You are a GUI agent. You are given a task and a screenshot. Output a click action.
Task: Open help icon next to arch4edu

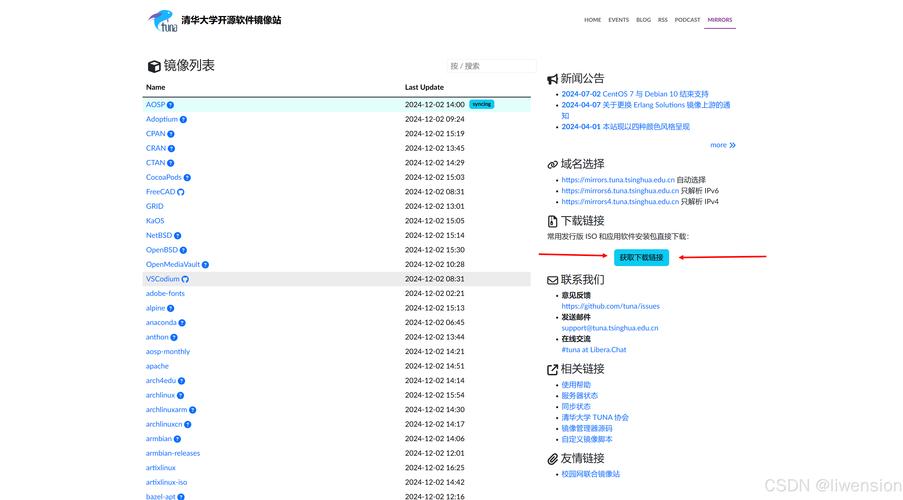[x=181, y=381]
